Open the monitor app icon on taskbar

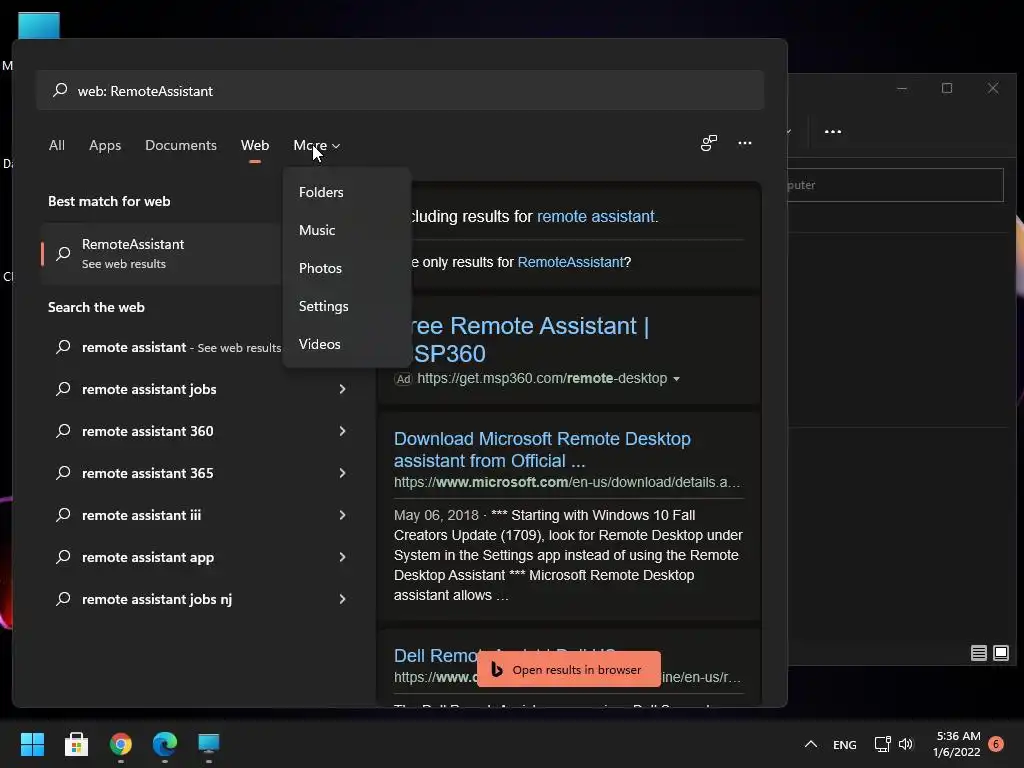(x=209, y=744)
